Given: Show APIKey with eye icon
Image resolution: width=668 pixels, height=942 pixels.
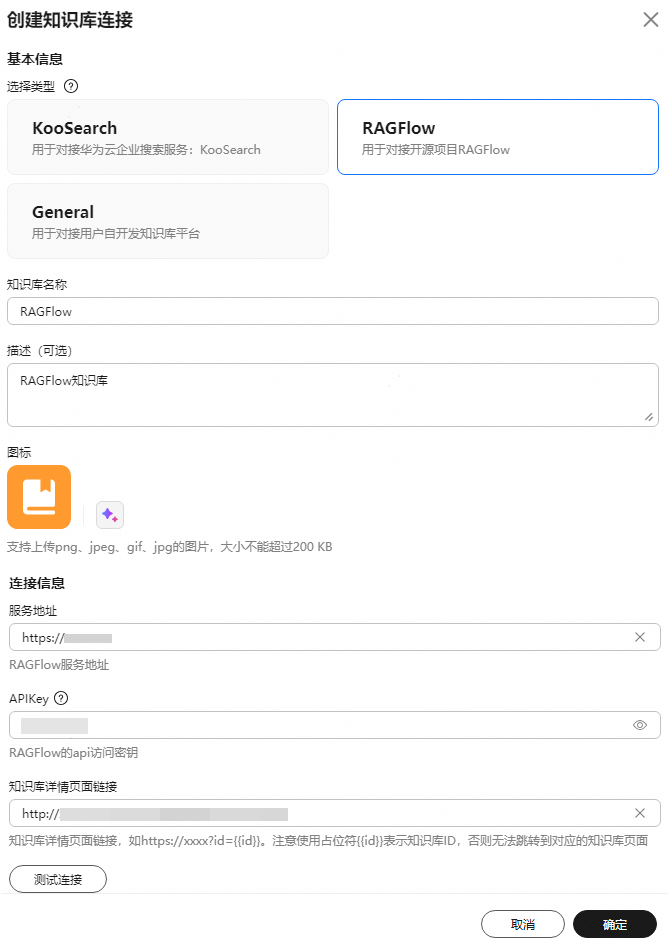Looking at the screenshot, I should click(640, 725).
